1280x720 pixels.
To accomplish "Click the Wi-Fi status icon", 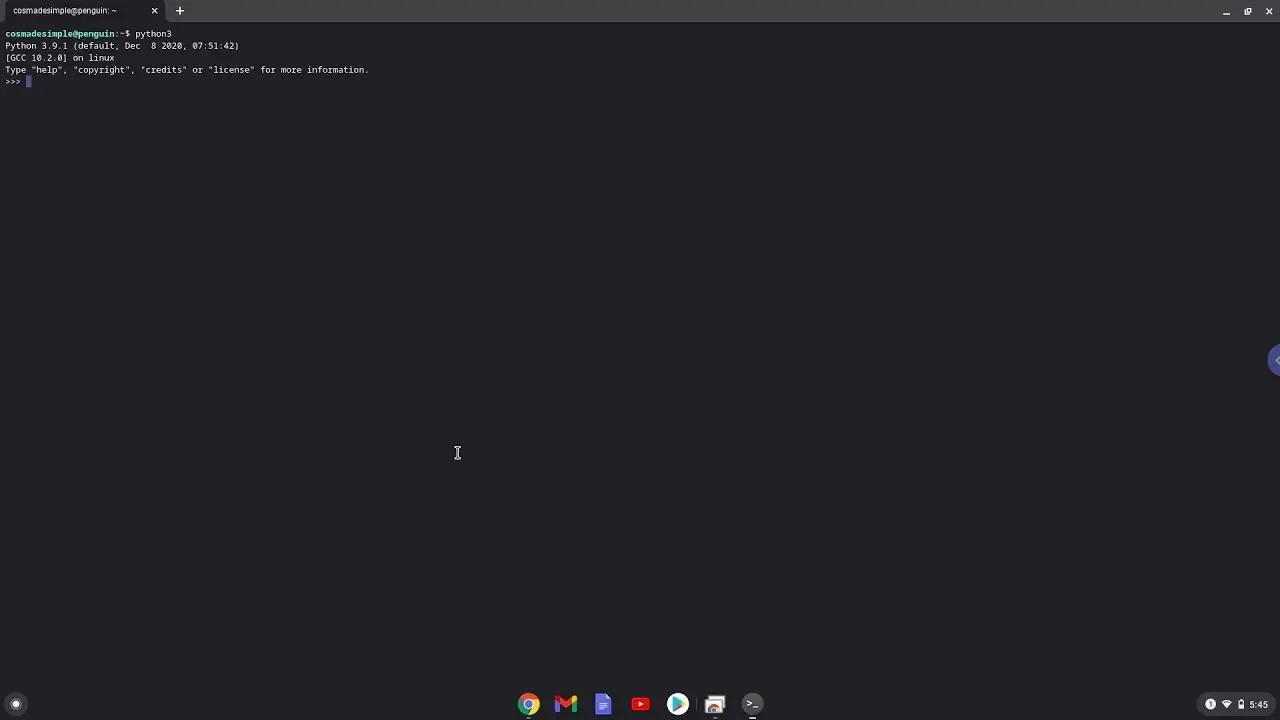I will [1226, 704].
